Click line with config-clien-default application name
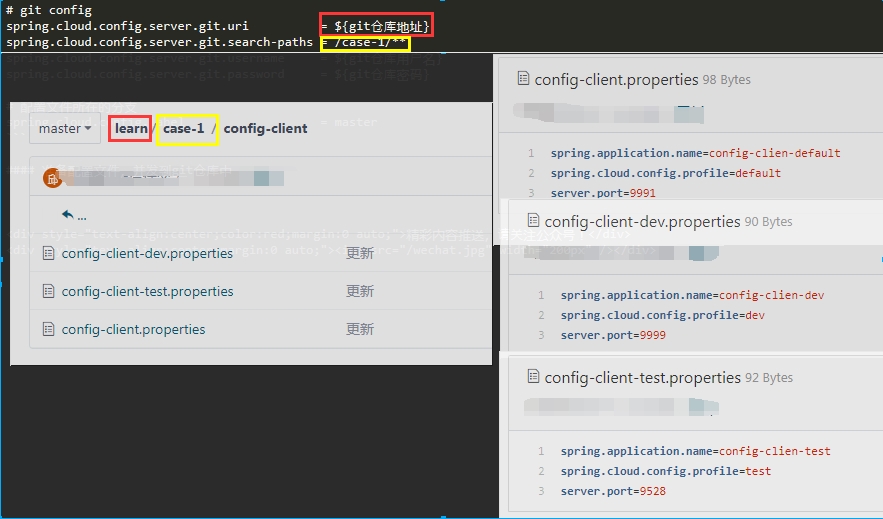Screen dimensions: 883x519 695,153
